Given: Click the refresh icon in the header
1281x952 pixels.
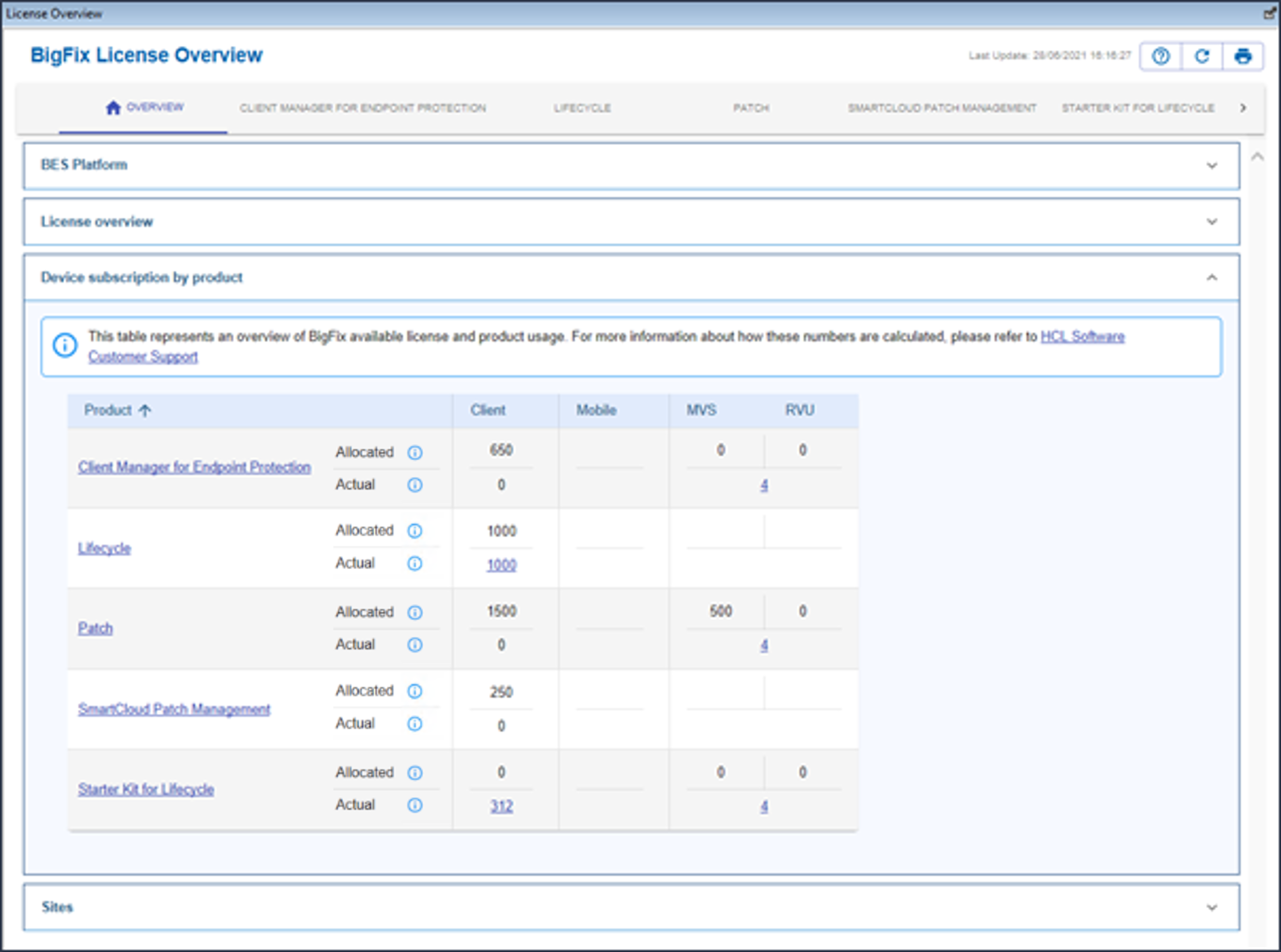Looking at the screenshot, I should (x=1201, y=56).
